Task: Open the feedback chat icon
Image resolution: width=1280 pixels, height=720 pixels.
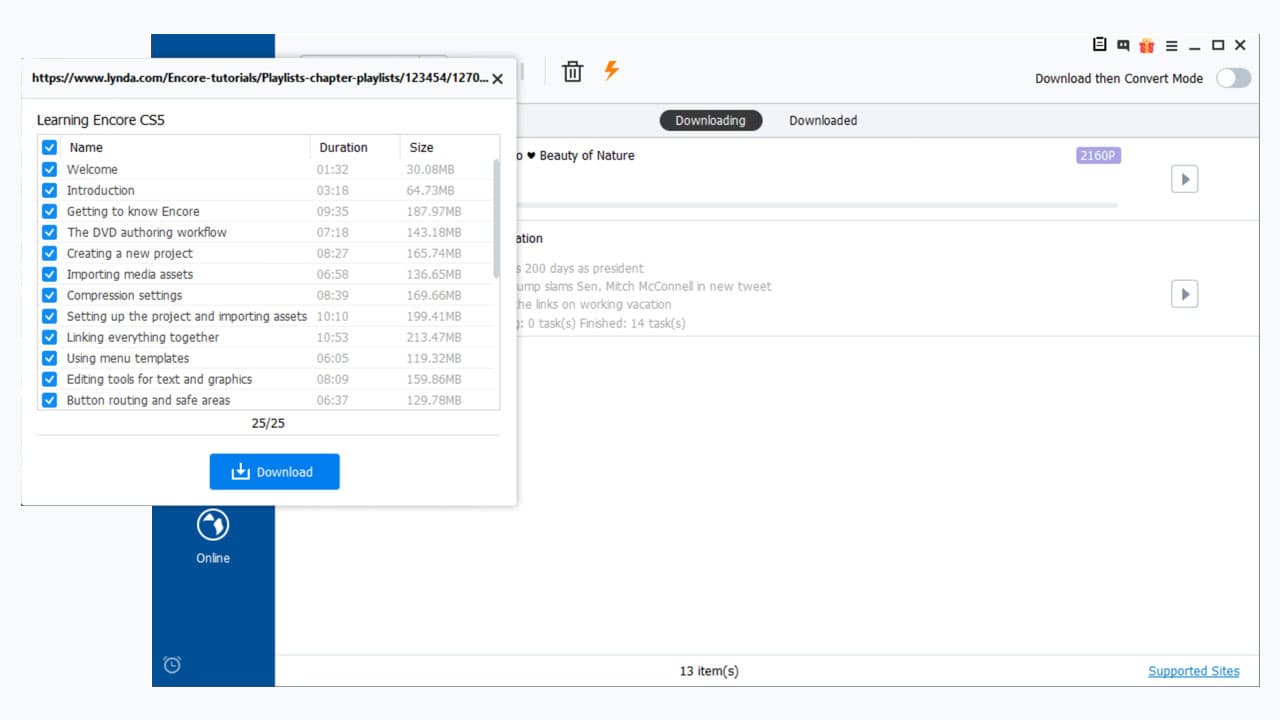Action: [1122, 45]
